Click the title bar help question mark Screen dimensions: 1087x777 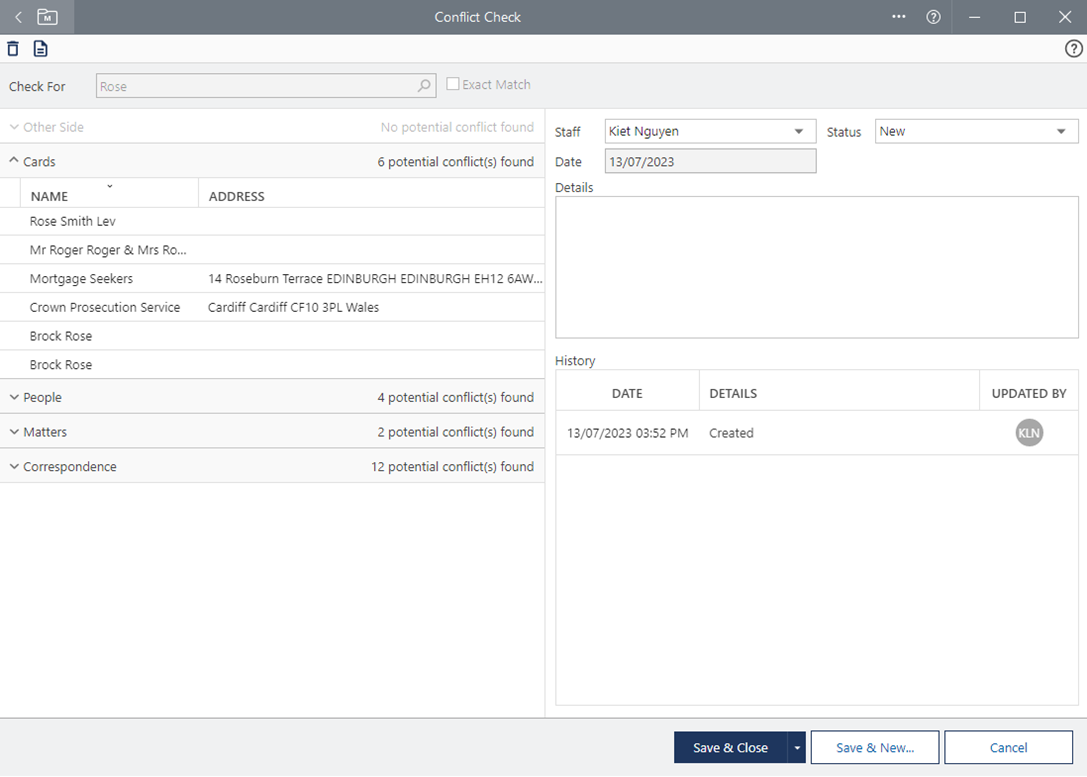[x=933, y=17]
